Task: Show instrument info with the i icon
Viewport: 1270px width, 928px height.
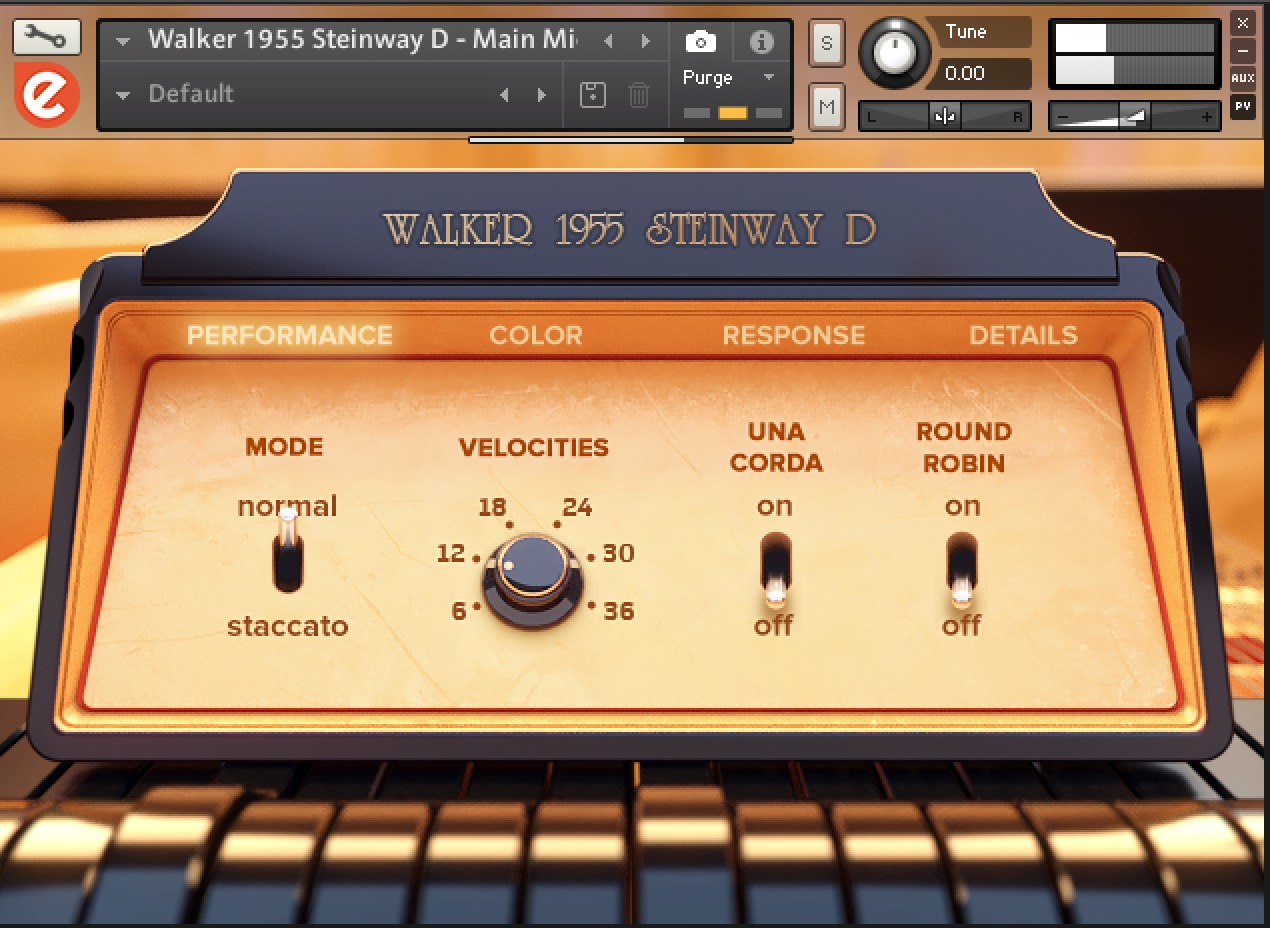Action: [762, 41]
